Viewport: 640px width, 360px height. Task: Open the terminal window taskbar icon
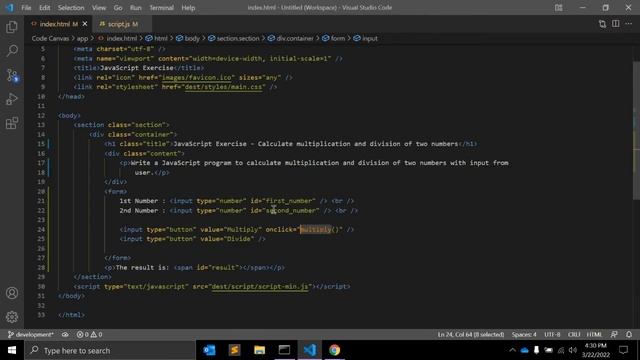(284, 350)
